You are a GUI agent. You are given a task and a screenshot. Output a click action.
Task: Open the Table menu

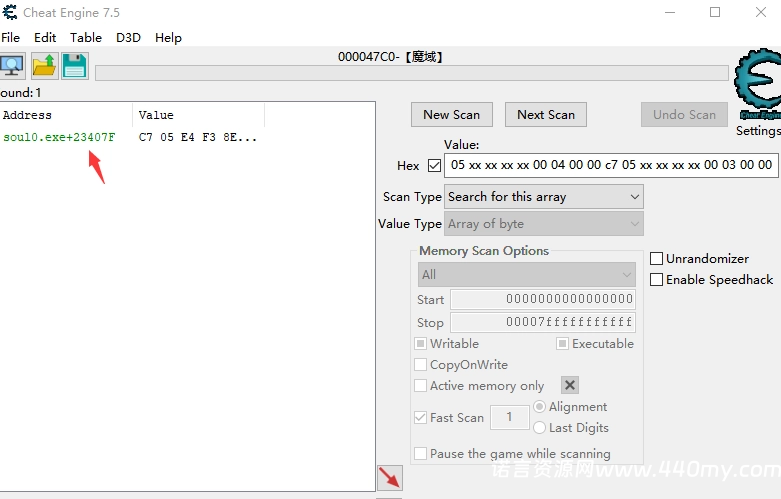(x=86, y=37)
